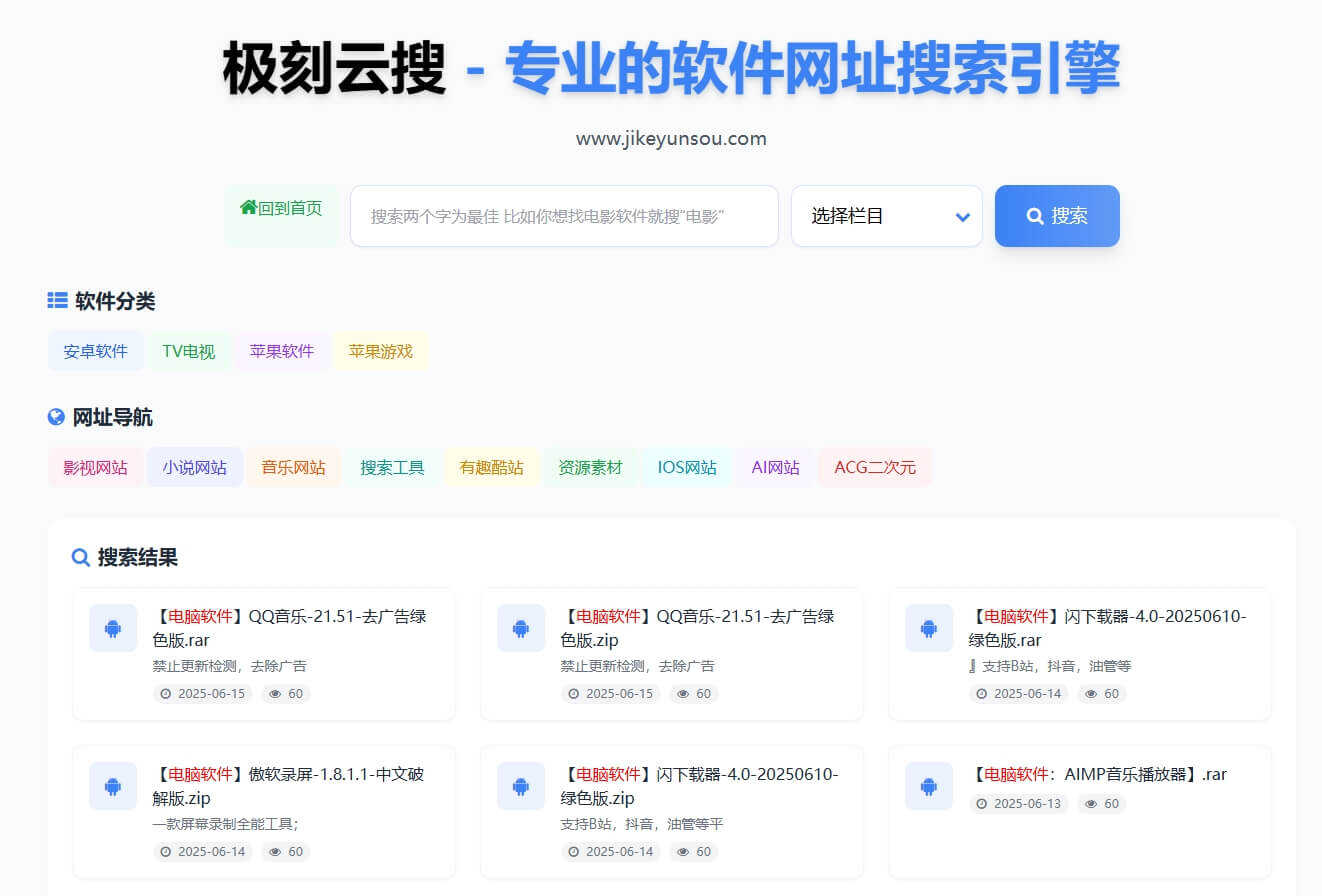Image resolution: width=1322 pixels, height=896 pixels.
Task: Click the clock date icon on 傲软录屏 card
Action: (x=166, y=851)
